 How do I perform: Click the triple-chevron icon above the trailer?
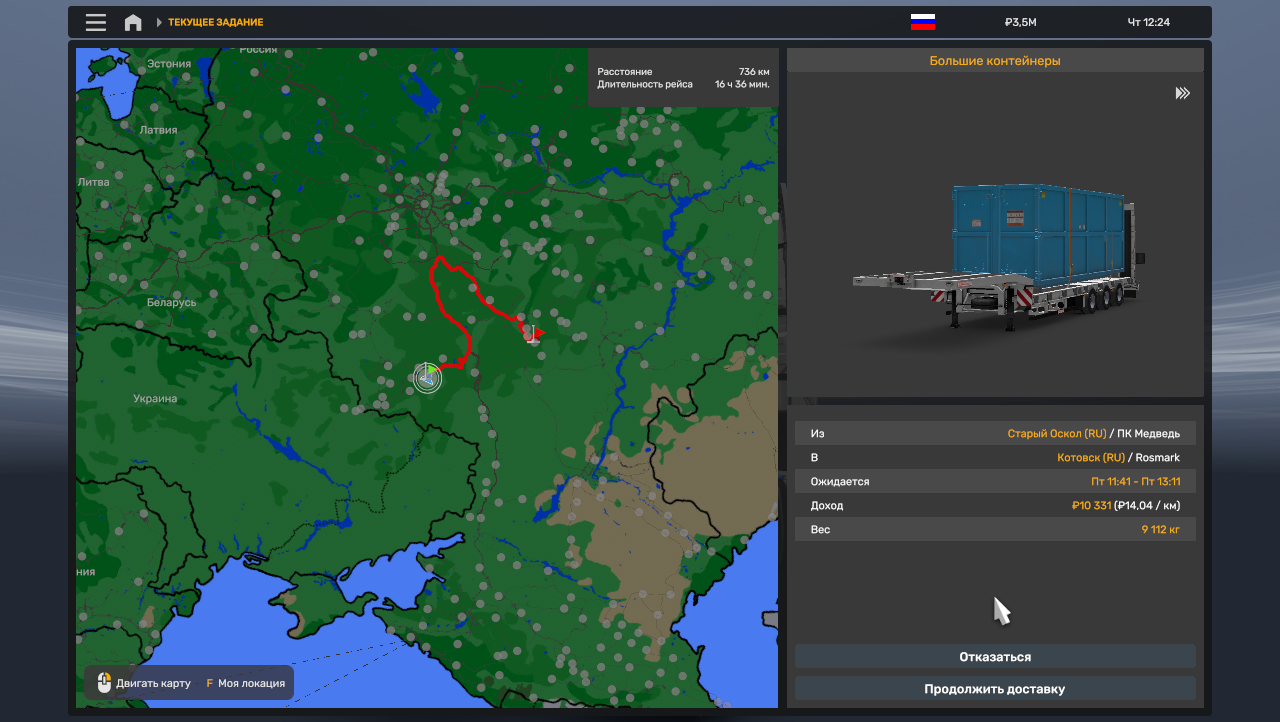click(x=1183, y=93)
